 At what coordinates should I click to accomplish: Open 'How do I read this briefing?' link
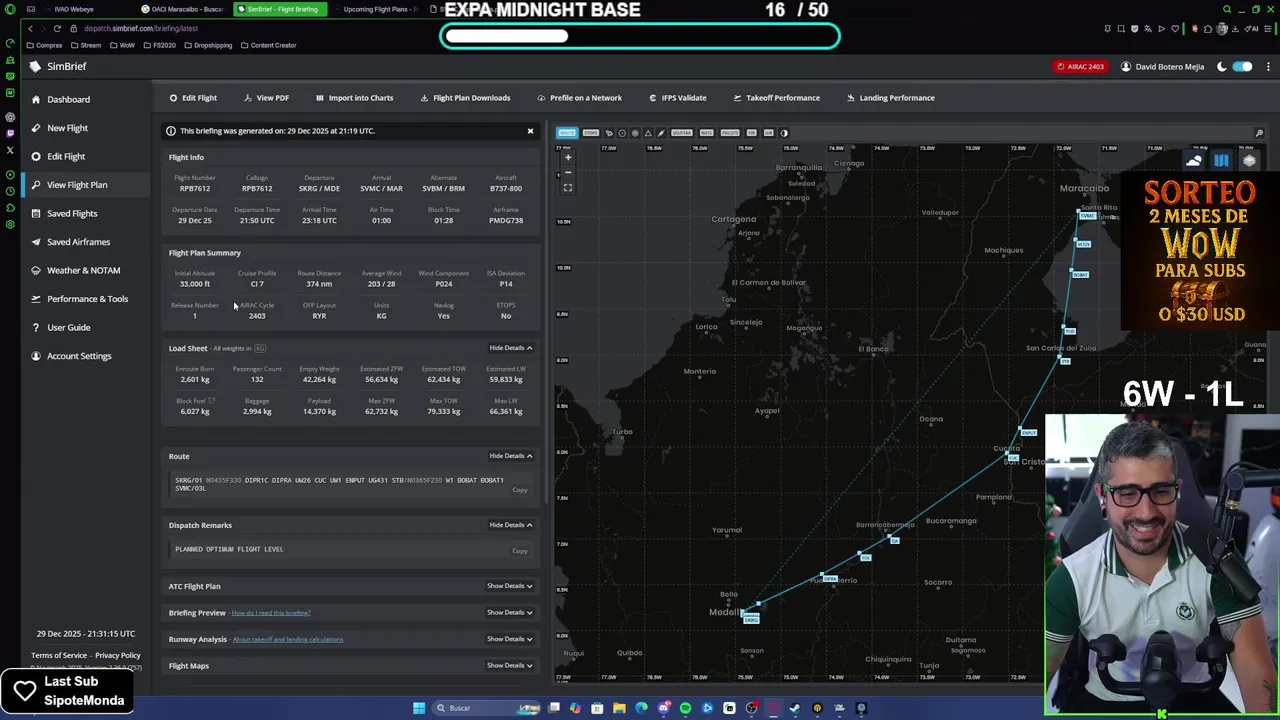tap(271, 613)
